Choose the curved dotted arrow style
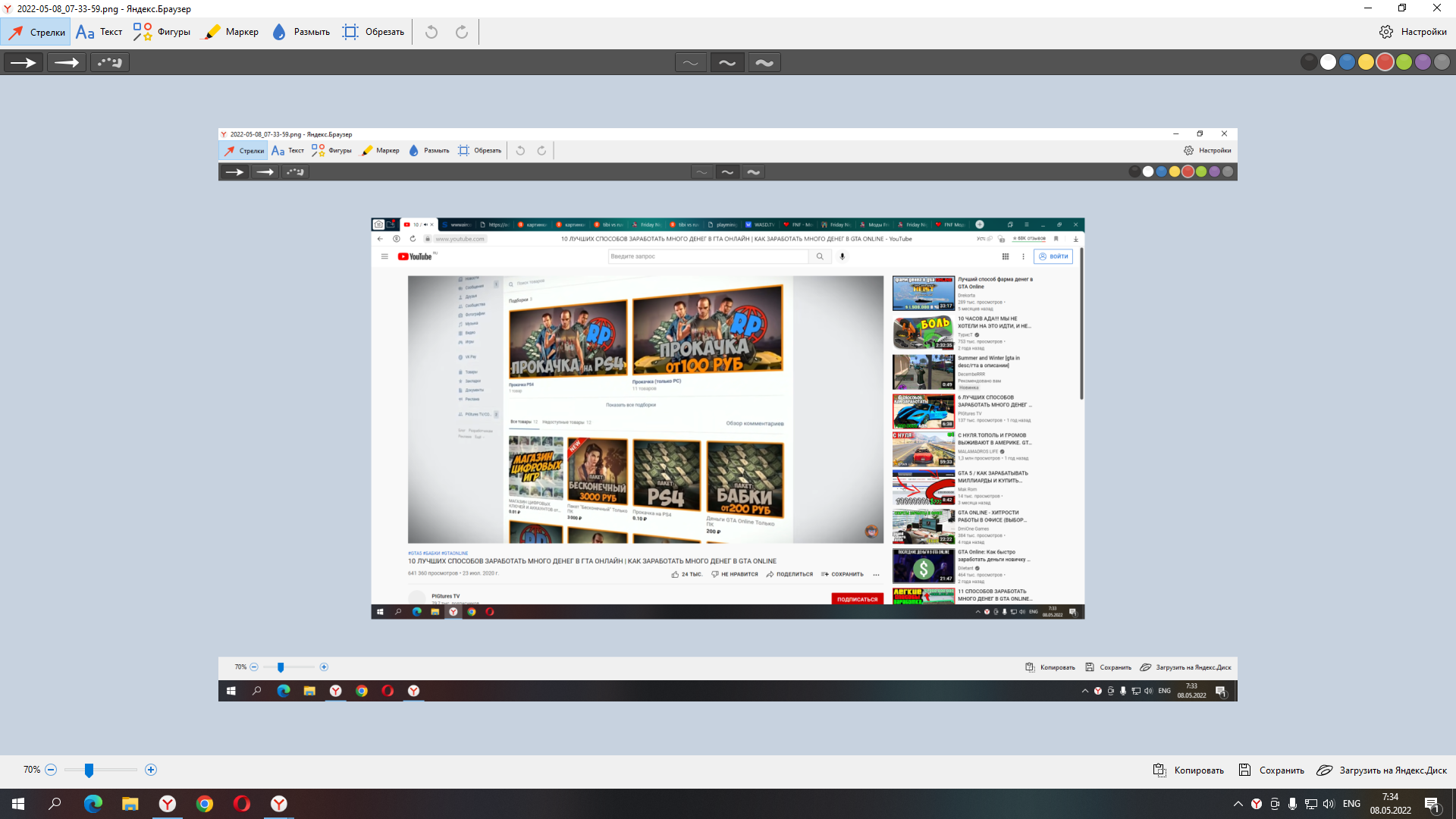This screenshot has width=1456, height=819. point(110,62)
